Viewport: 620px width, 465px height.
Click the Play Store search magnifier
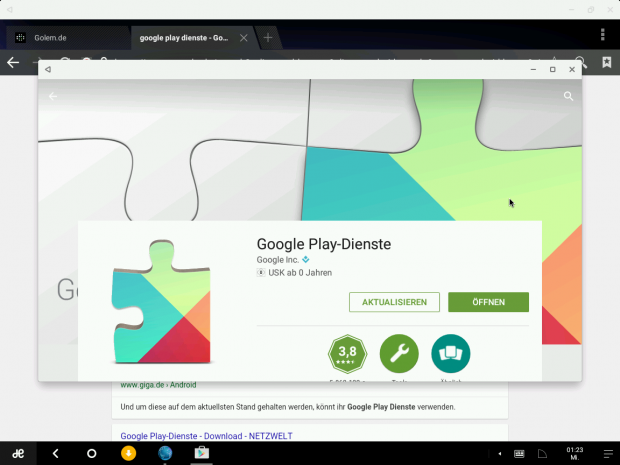tap(568, 97)
